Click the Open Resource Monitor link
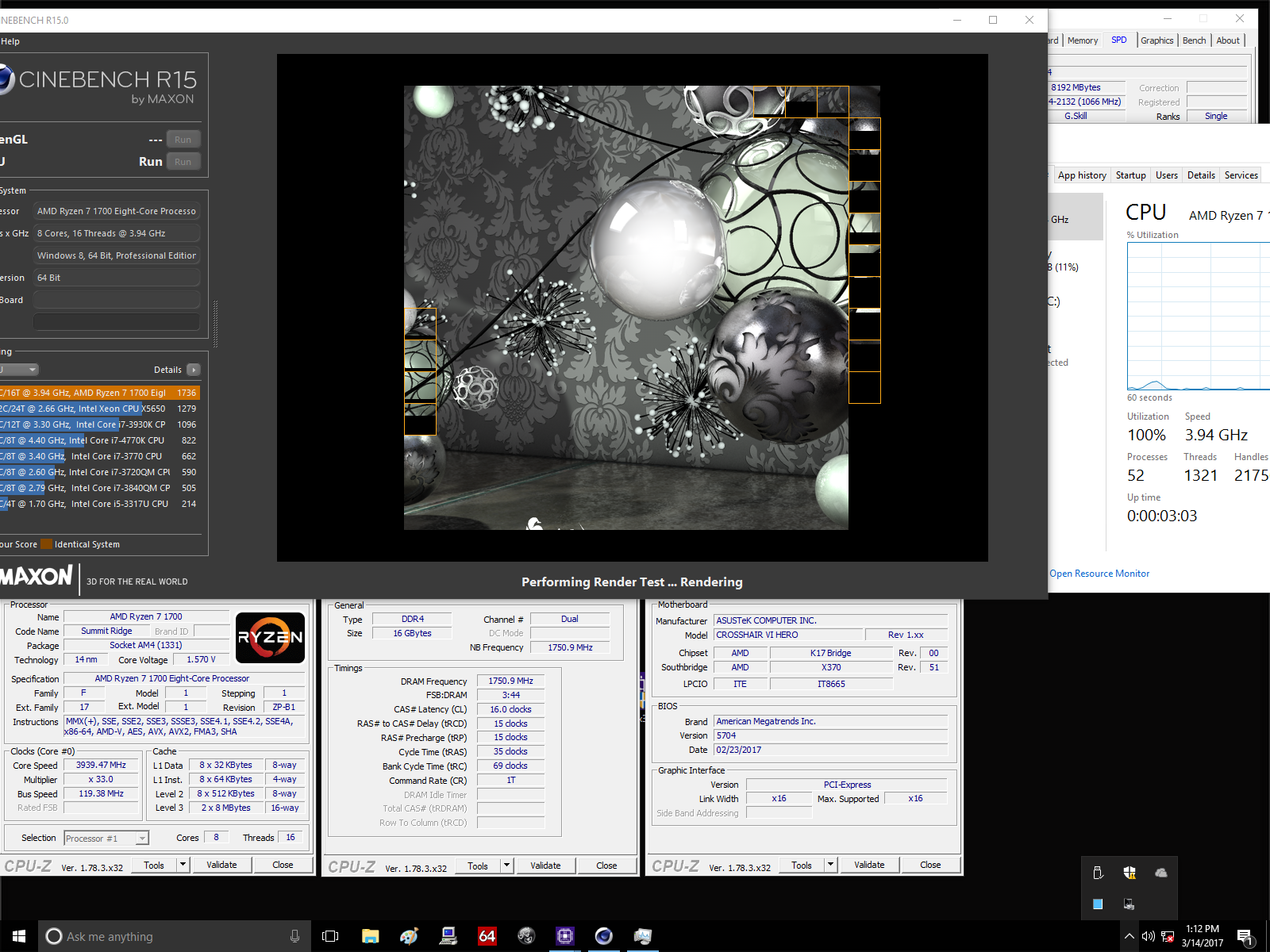 pos(1099,574)
